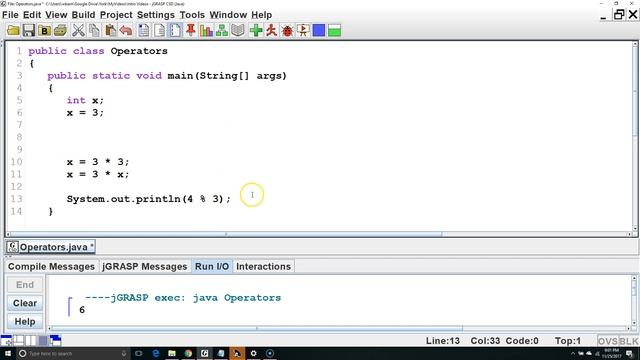Click the Print icon in toolbar

[60, 31]
